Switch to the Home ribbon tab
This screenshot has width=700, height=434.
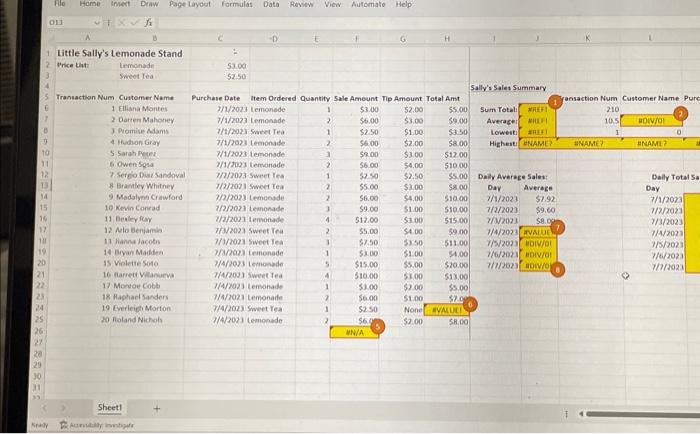[90, 4]
